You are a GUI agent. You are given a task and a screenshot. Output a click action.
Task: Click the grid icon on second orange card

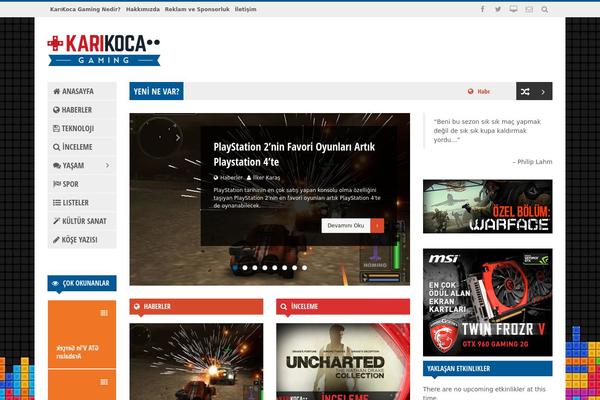[104, 382]
